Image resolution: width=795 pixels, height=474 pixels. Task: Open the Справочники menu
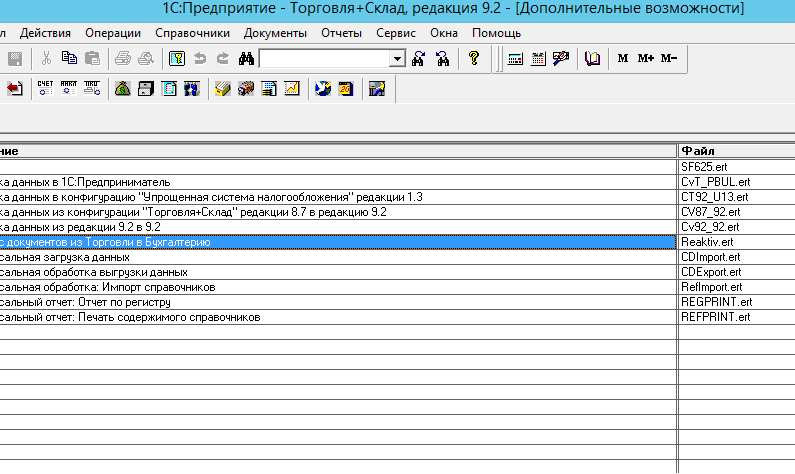[192, 33]
